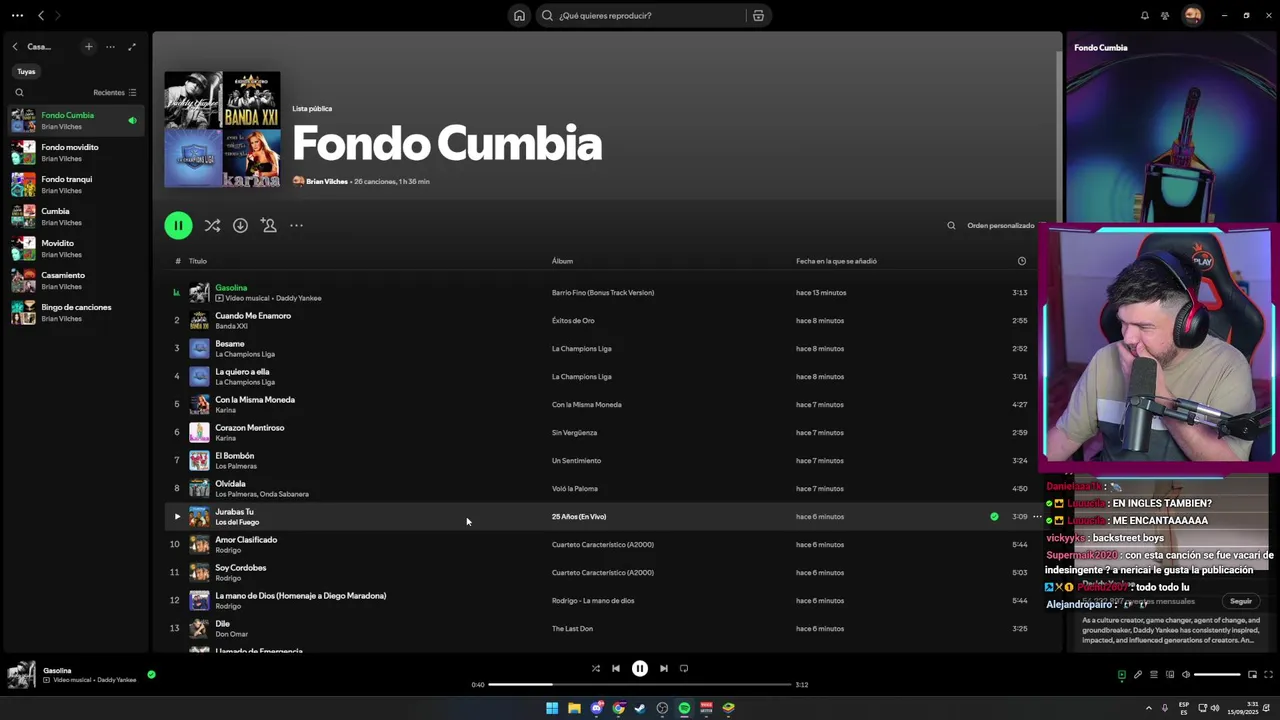Open Los del Fuego artist link

pos(237,522)
